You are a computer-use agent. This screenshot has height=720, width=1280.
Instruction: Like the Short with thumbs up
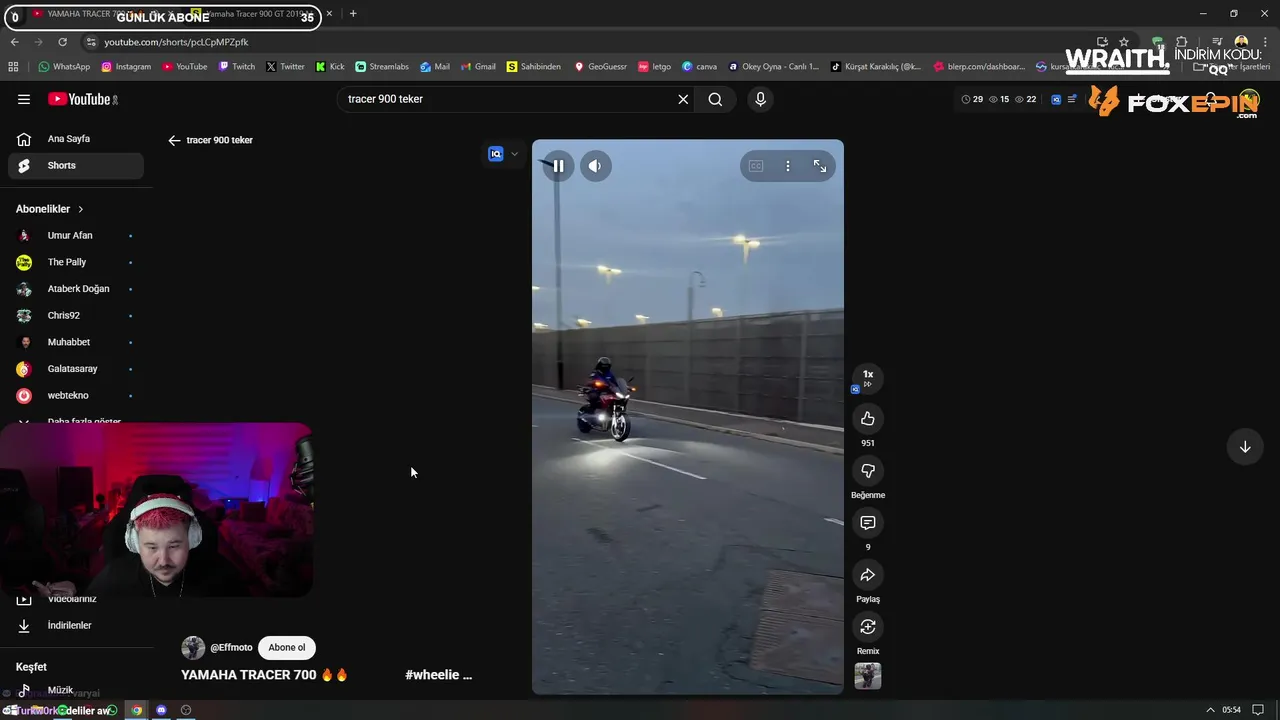[x=868, y=418]
